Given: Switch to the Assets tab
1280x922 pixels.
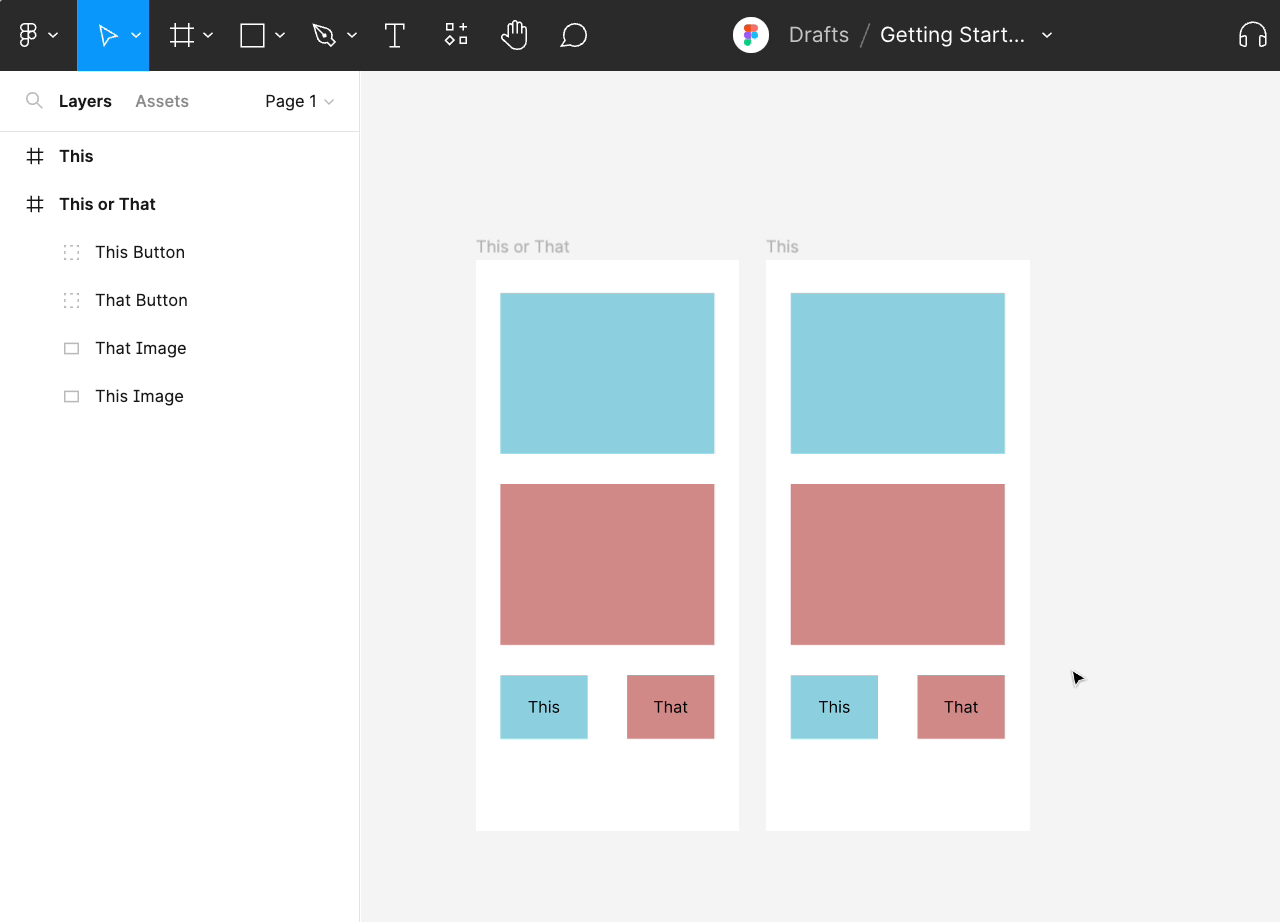Looking at the screenshot, I should click(162, 101).
